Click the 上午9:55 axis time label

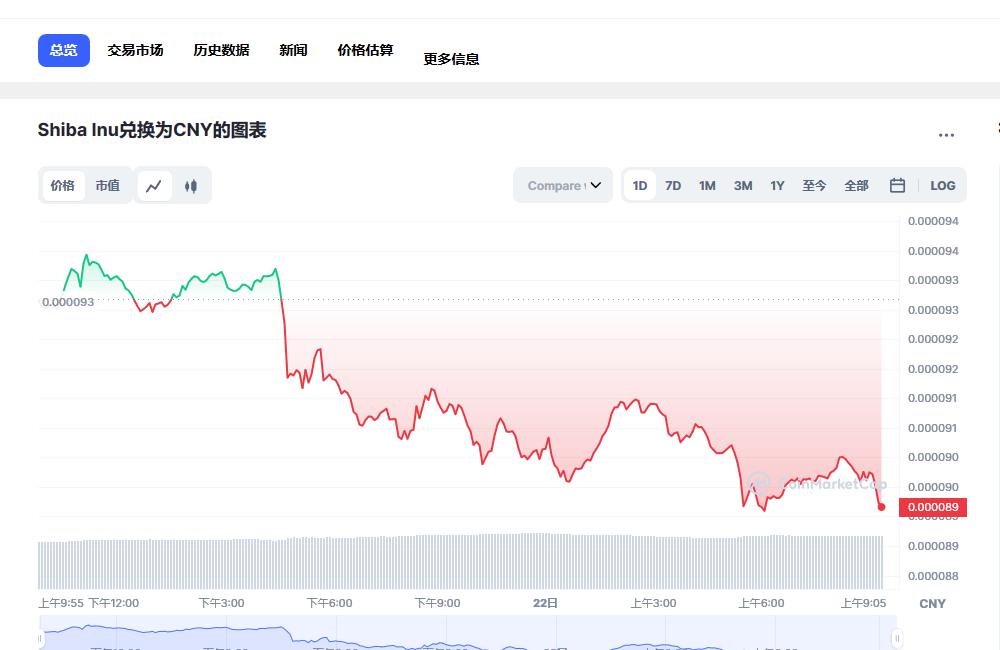(x=61, y=603)
